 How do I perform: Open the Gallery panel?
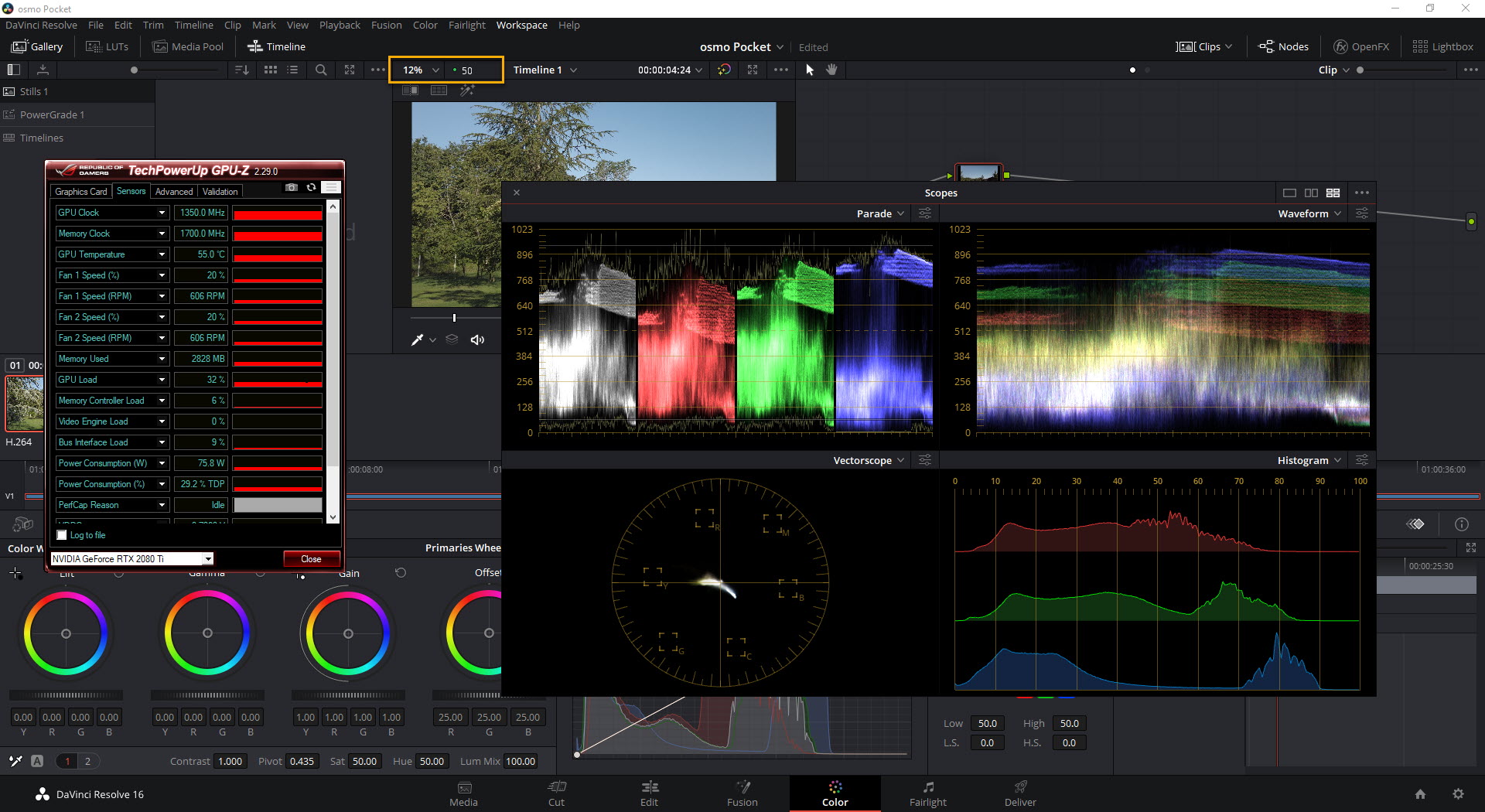point(36,46)
